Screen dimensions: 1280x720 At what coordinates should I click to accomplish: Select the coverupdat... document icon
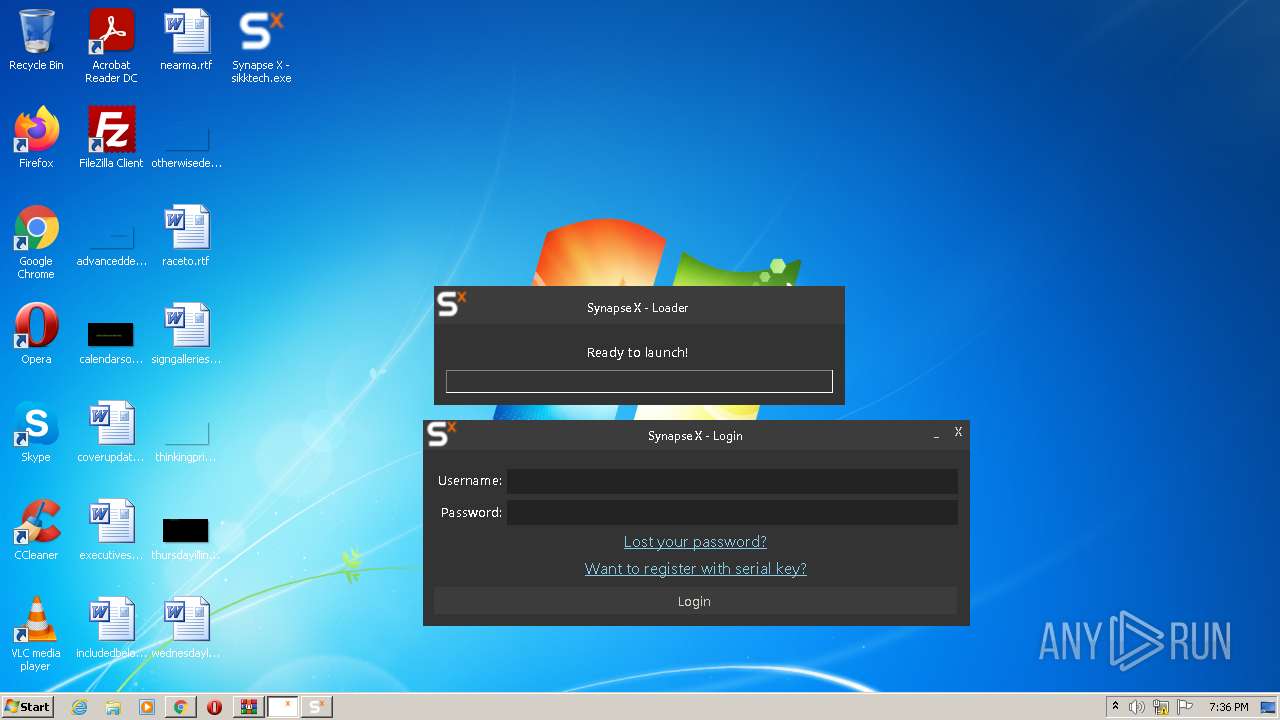111,432
